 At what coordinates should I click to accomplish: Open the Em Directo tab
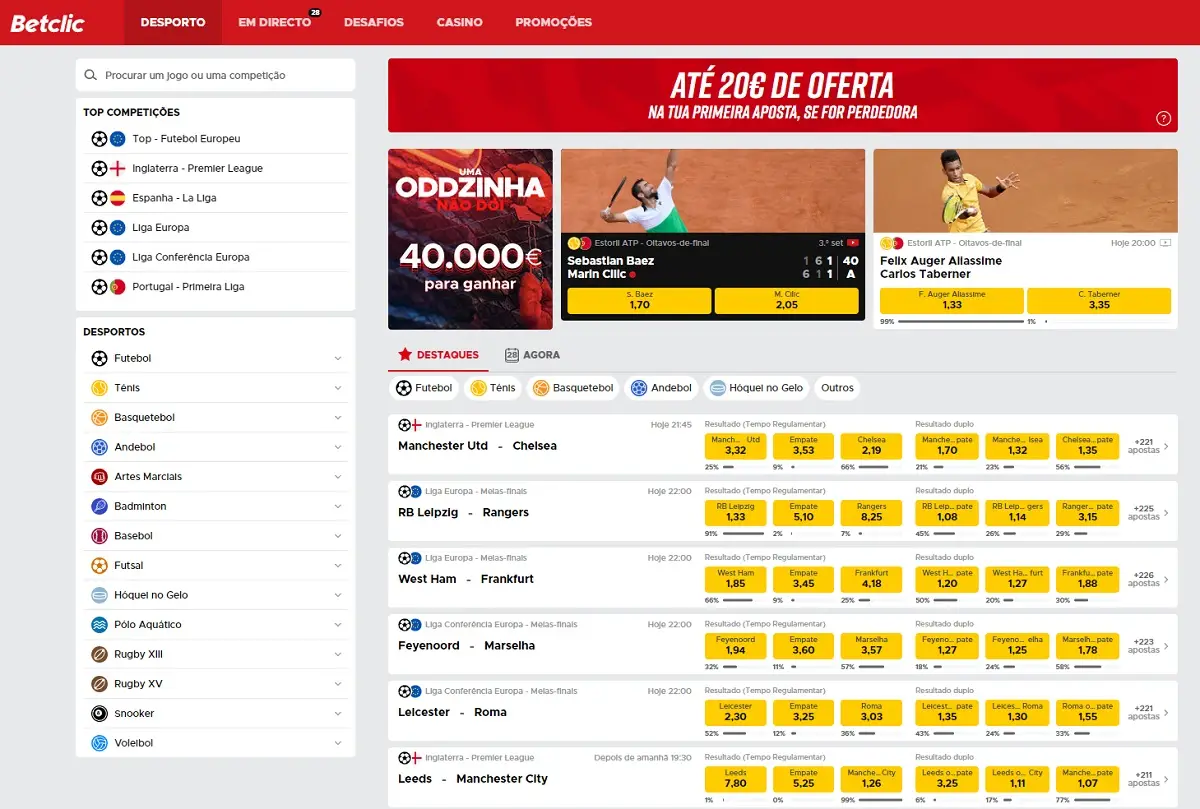point(274,22)
